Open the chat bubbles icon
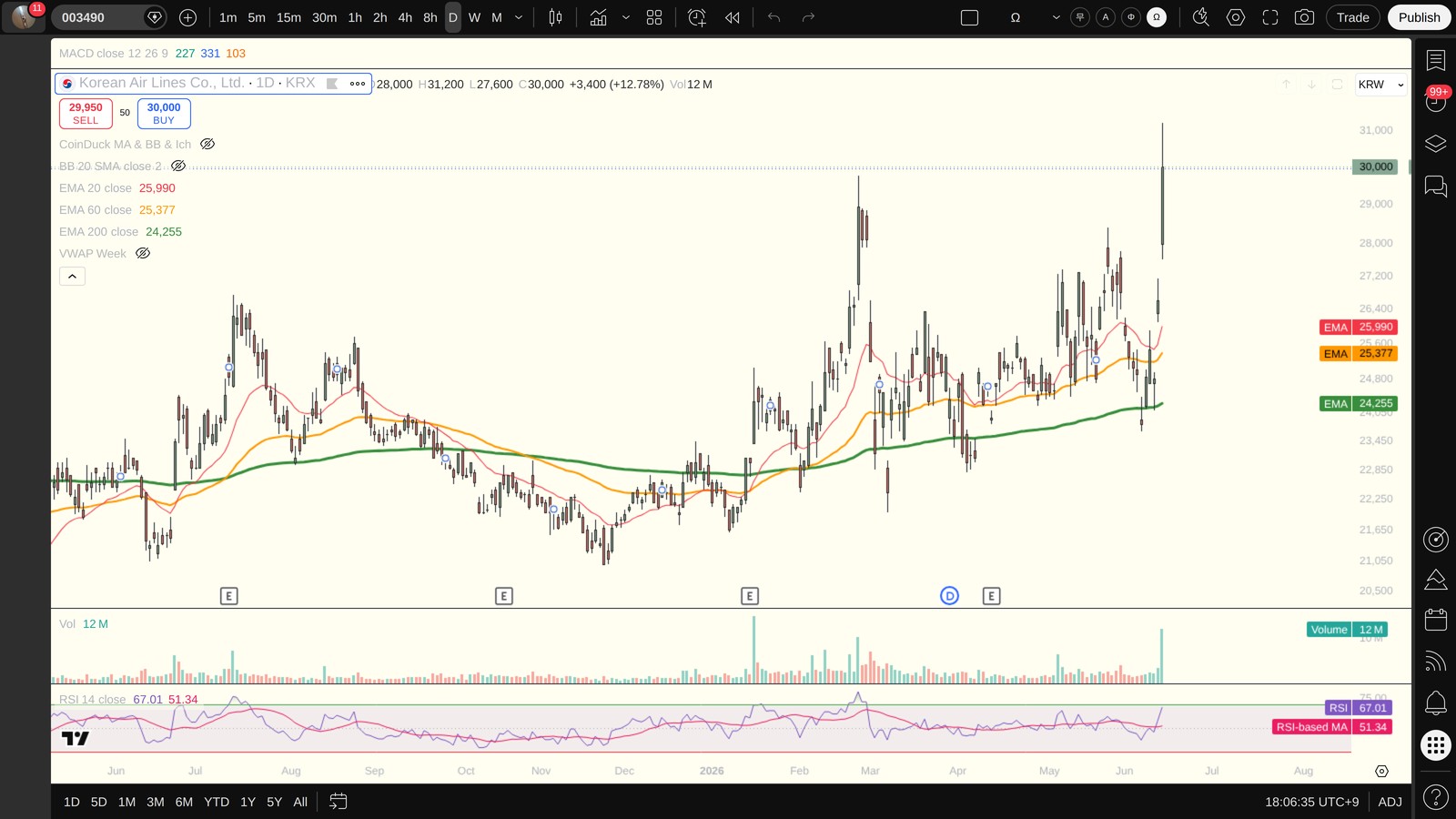 (1436, 187)
